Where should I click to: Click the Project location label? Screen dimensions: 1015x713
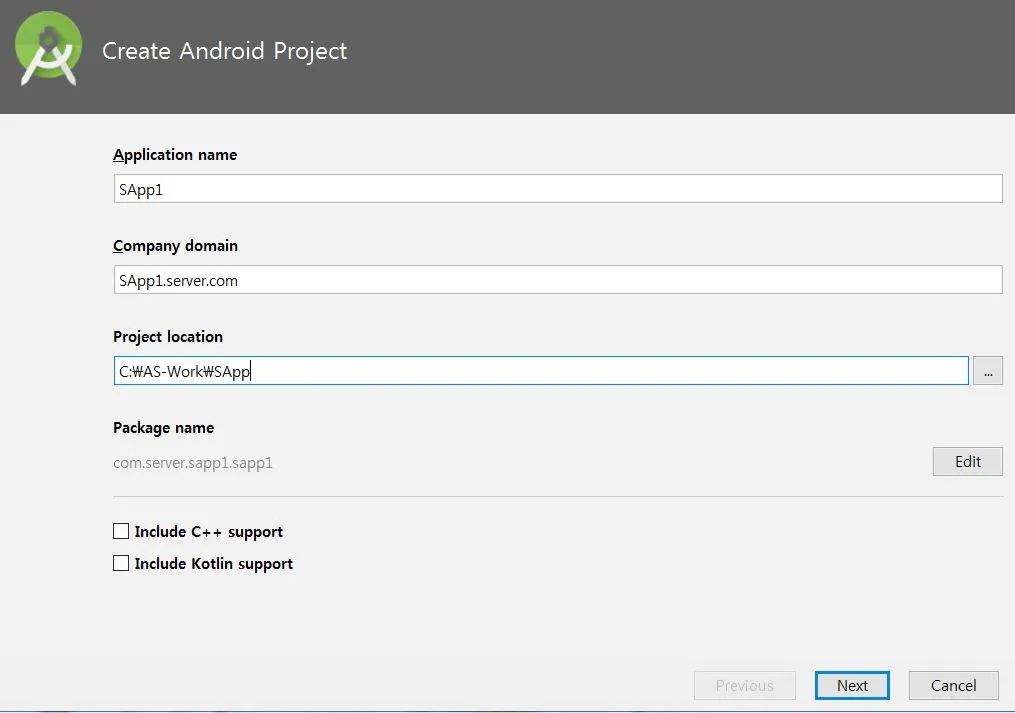(x=168, y=337)
